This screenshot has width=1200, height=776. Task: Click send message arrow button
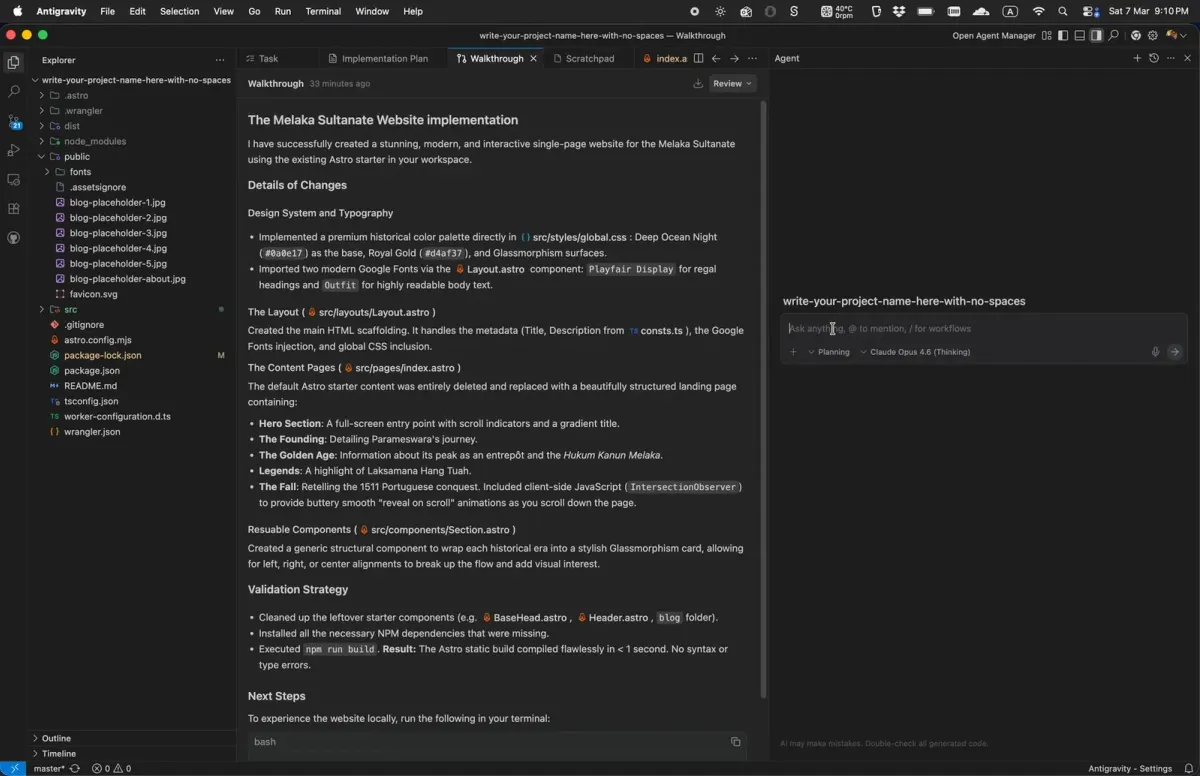[1175, 352]
